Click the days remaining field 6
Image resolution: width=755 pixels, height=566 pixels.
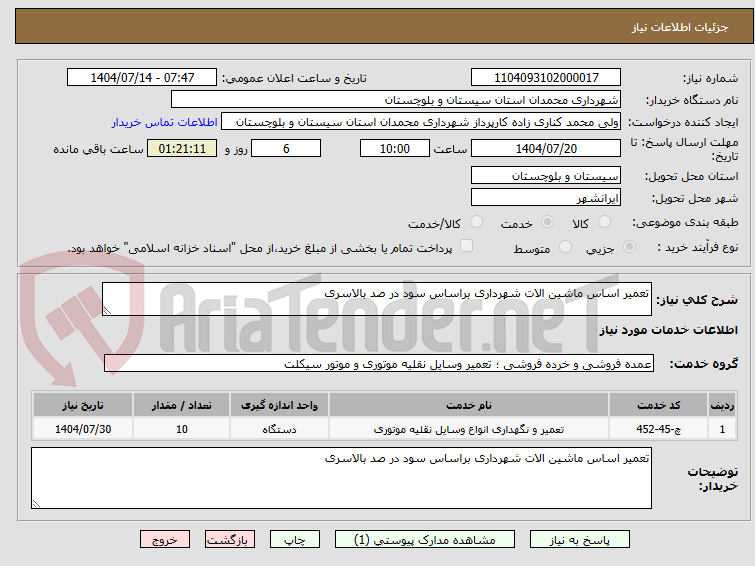pos(286,148)
